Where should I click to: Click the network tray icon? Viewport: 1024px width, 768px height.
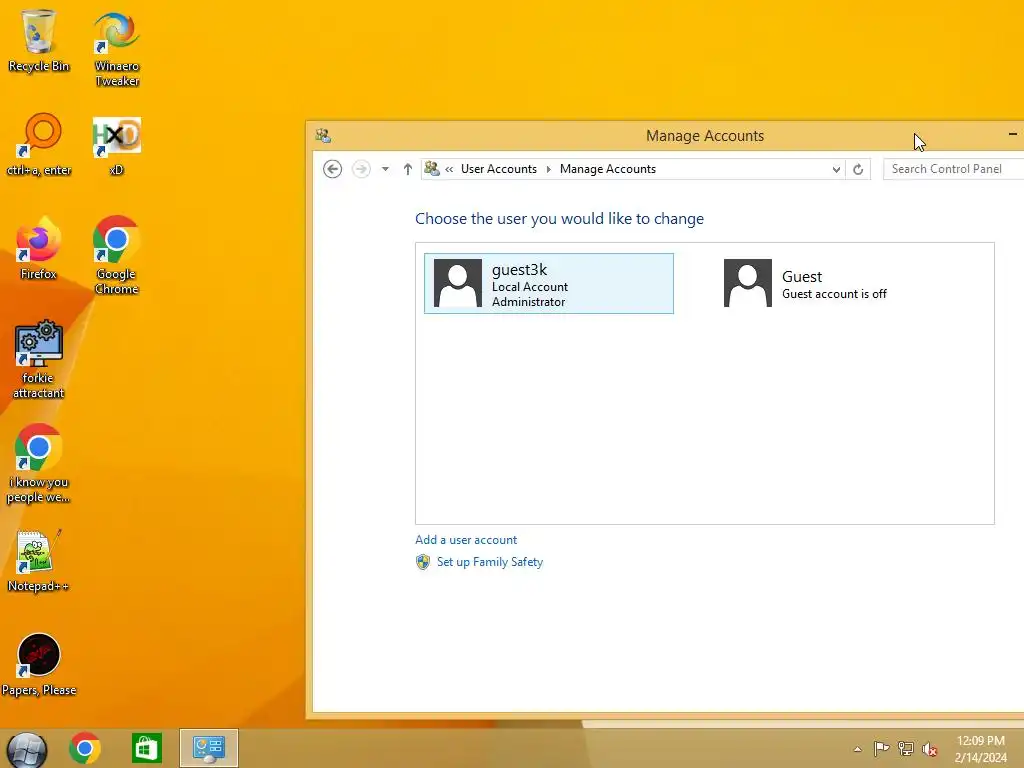(905, 748)
